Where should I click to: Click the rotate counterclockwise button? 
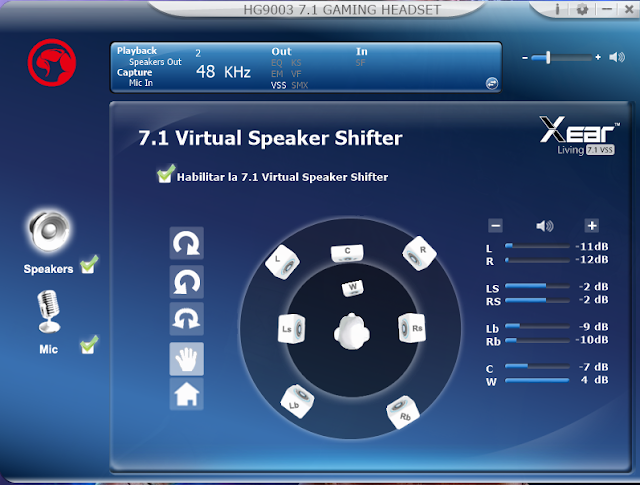point(187,282)
